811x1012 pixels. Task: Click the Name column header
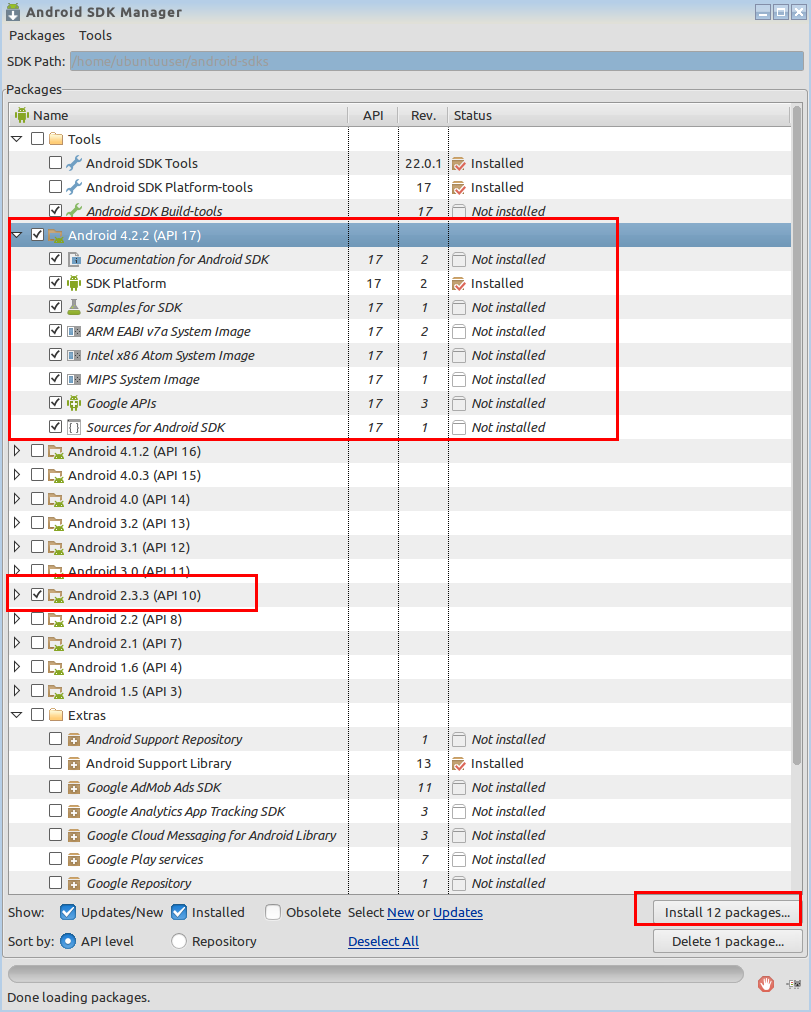coord(179,116)
